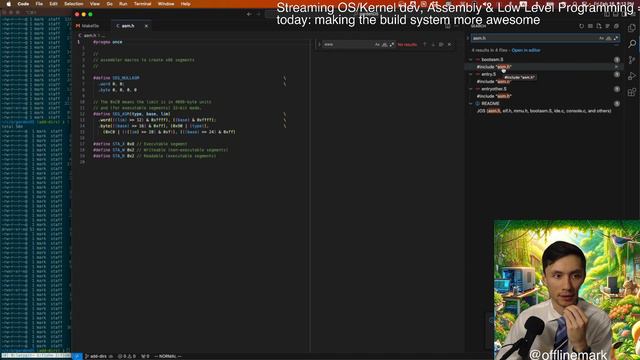Image resolution: width=640 pixels, height=360 pixels.
Task: Click the Open in editor link
Action: (526, 50)
